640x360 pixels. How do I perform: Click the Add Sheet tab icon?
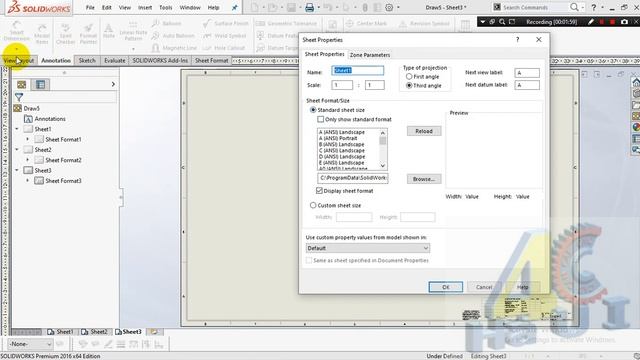click(x=155, y=332)
